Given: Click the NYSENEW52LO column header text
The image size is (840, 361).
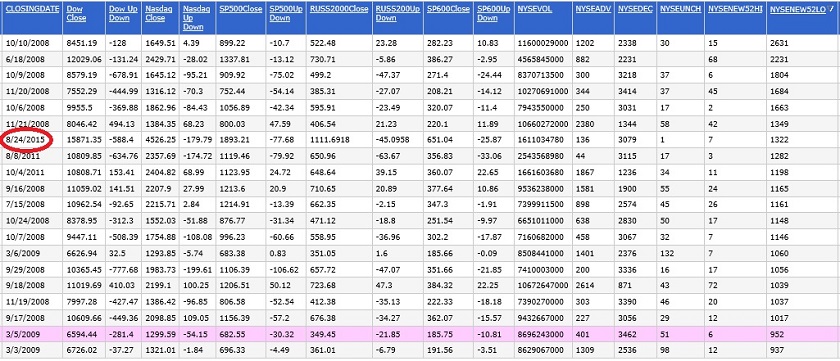Looking at the screenshot, I should coord(798,9).
